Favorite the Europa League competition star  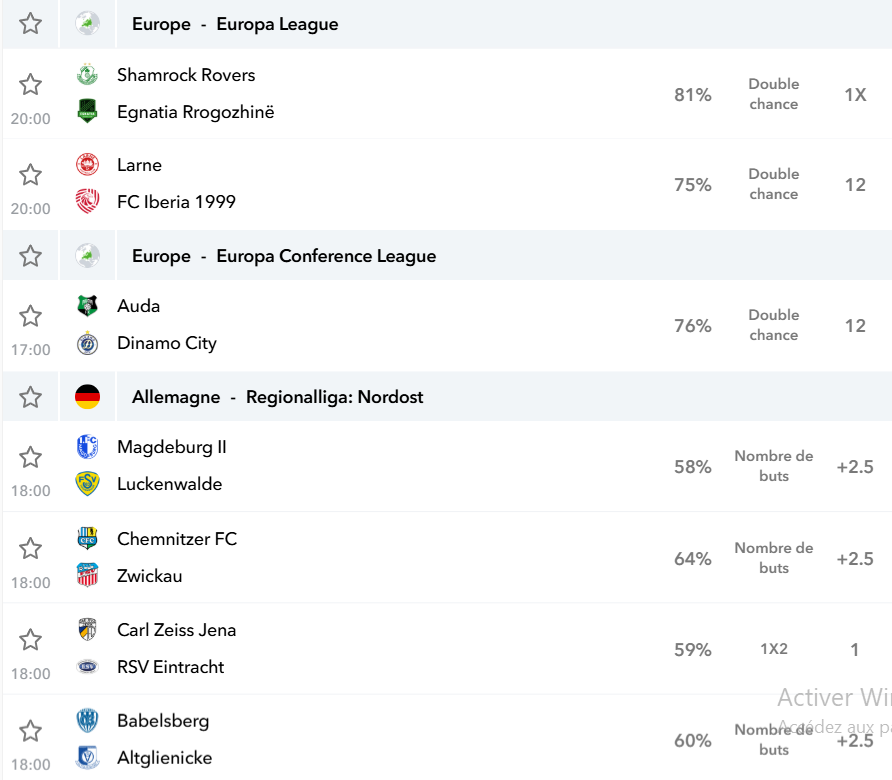pos(30,24)
